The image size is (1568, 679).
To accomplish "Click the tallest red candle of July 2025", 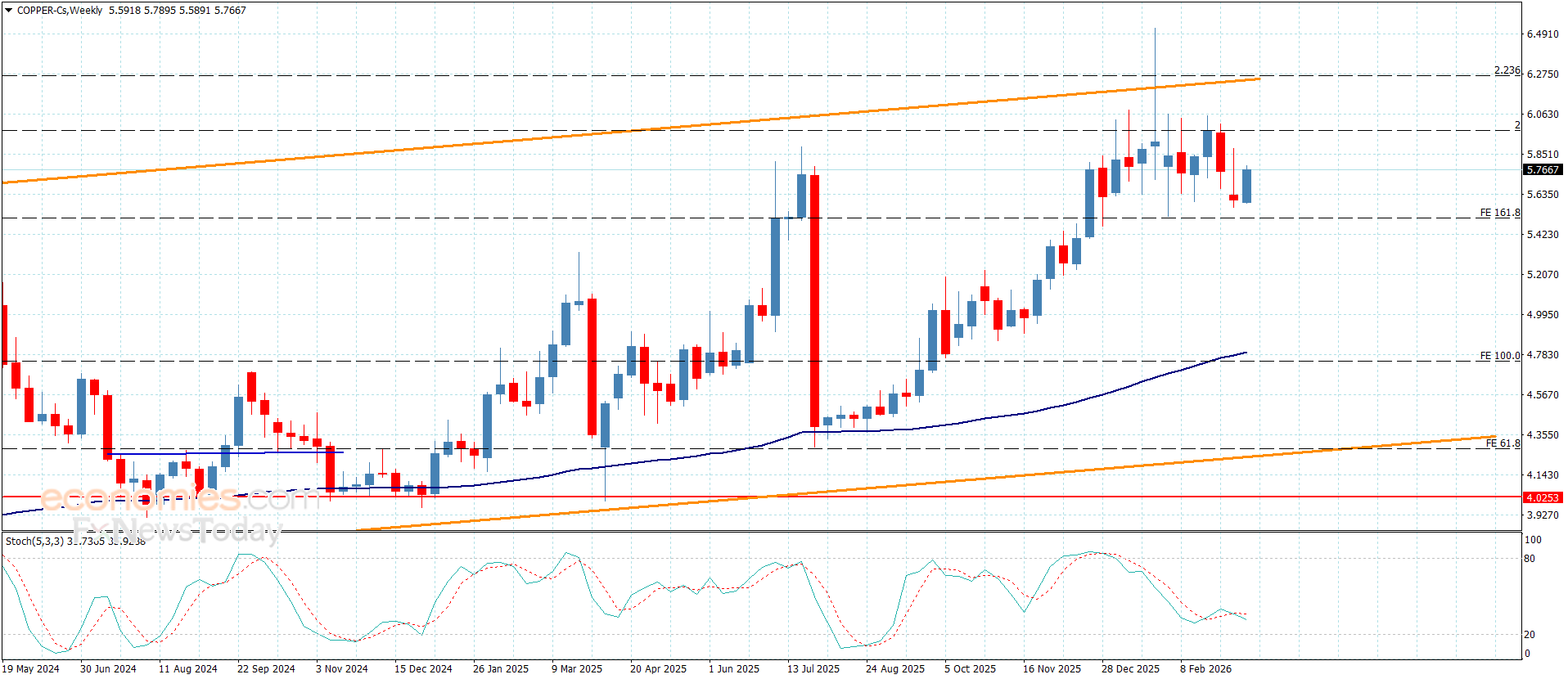I will point(814,301).
